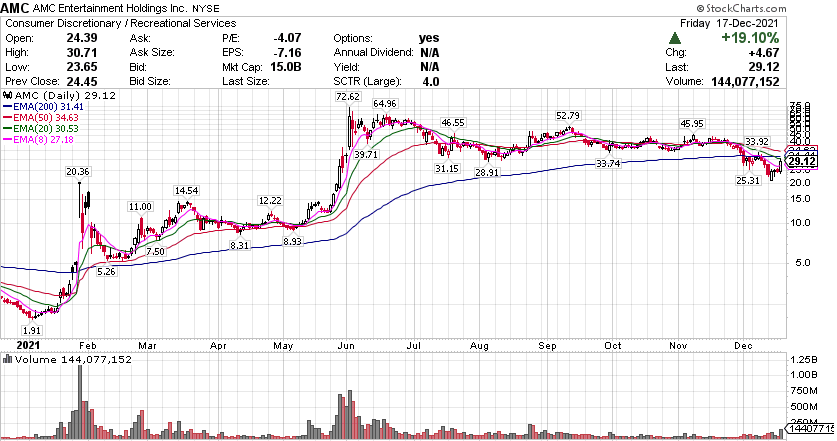
Task: Click the Open value 24.39
Action: click(x=82, y=38)
